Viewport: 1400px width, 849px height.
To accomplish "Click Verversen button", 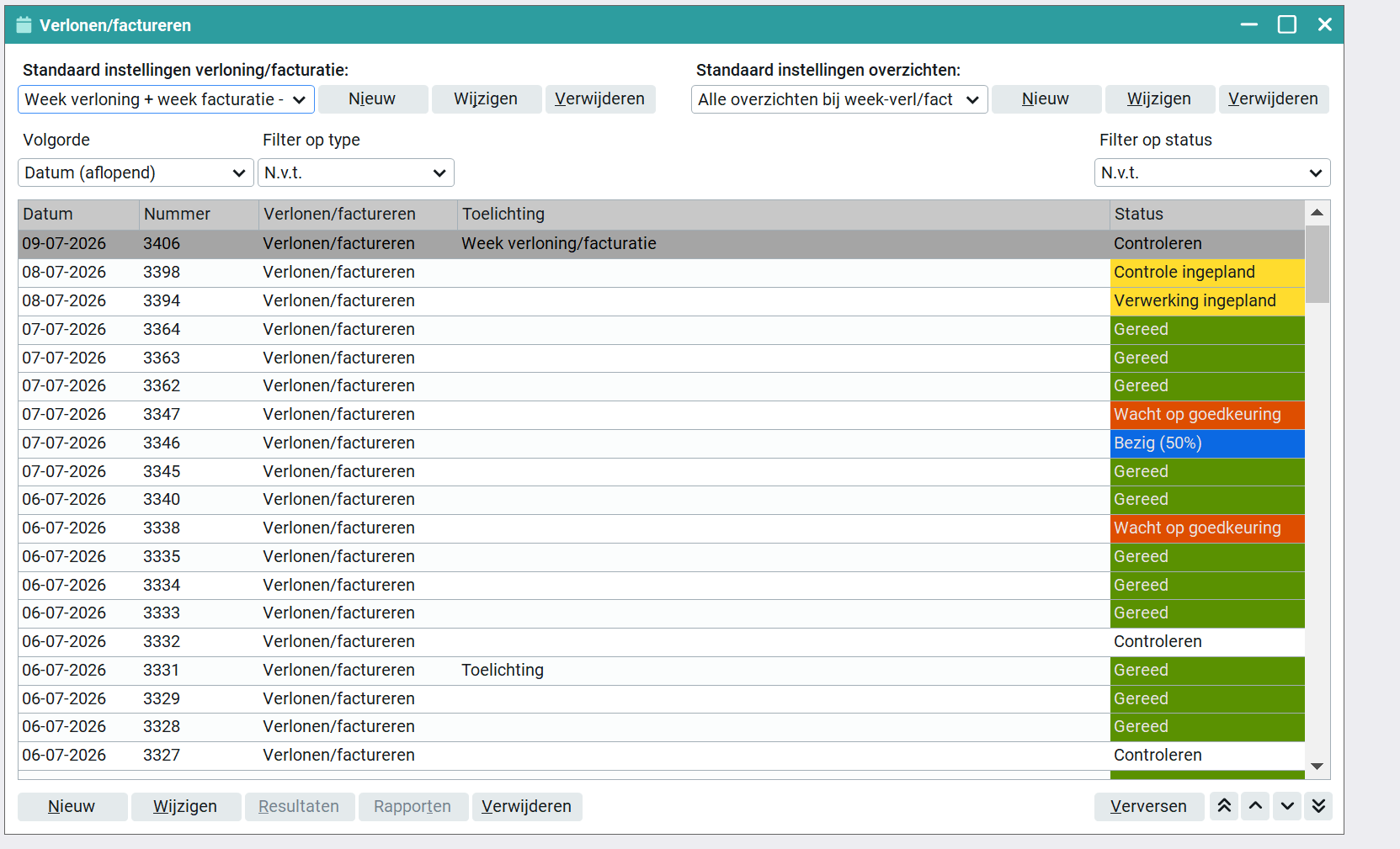I will point(1149,806).
